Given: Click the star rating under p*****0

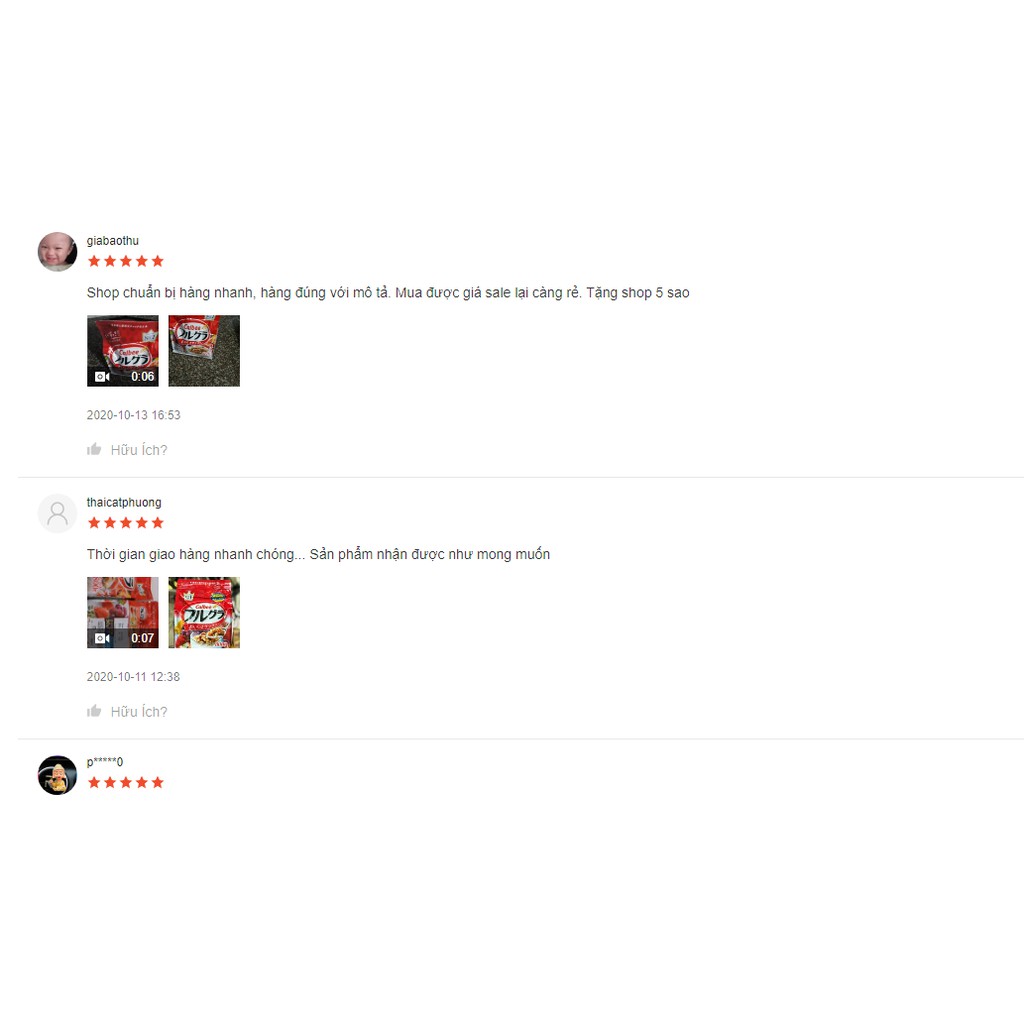Looking at the screenshot, I should click(125, 782).
